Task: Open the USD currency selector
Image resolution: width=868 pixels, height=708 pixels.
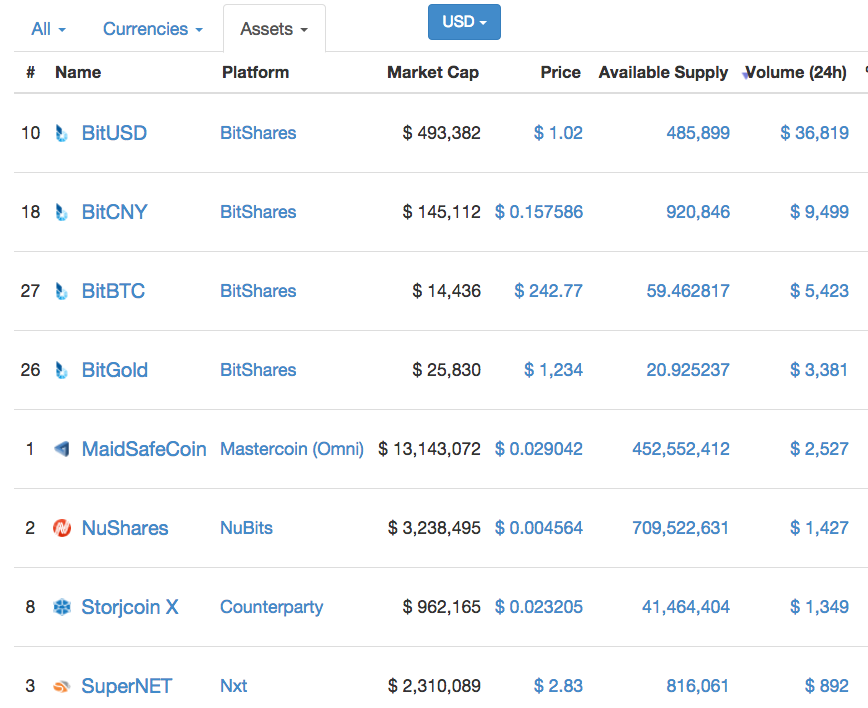Action: pyautogui.click(x=464, y=22)
